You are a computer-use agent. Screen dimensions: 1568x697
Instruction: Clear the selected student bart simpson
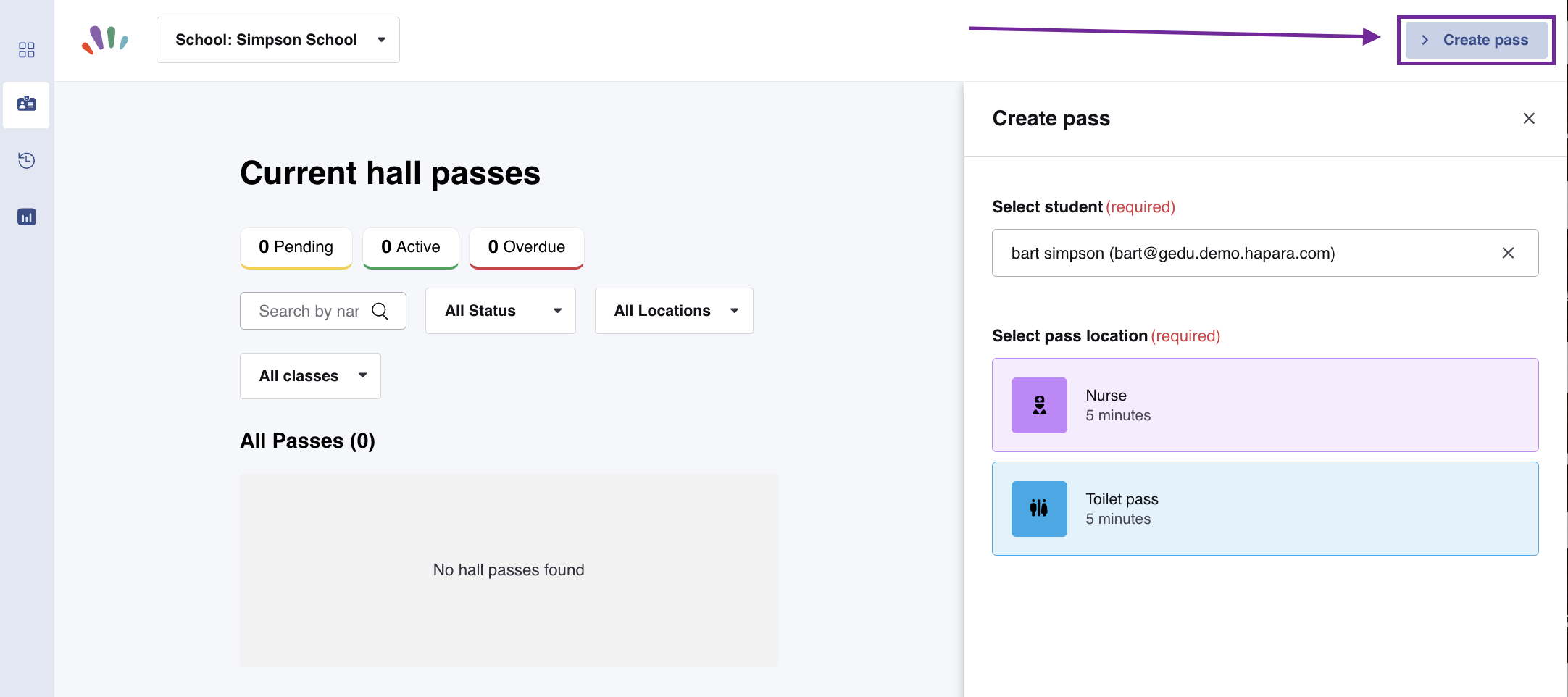click(1508, 253)
